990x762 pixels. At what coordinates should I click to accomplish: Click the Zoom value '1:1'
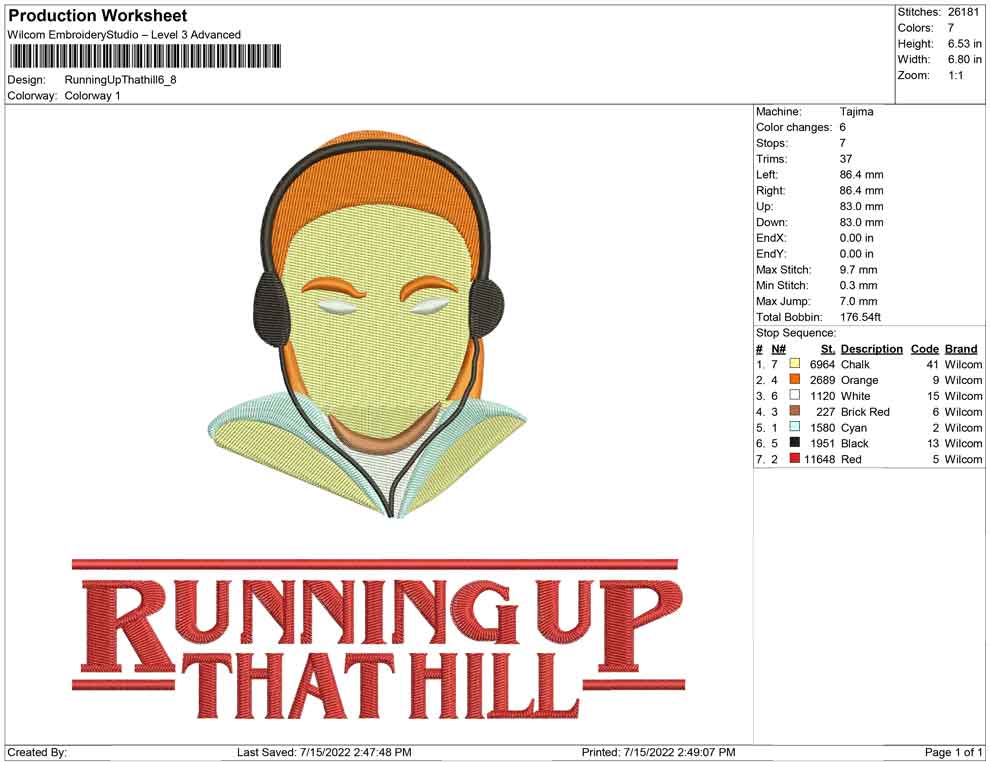956,75
